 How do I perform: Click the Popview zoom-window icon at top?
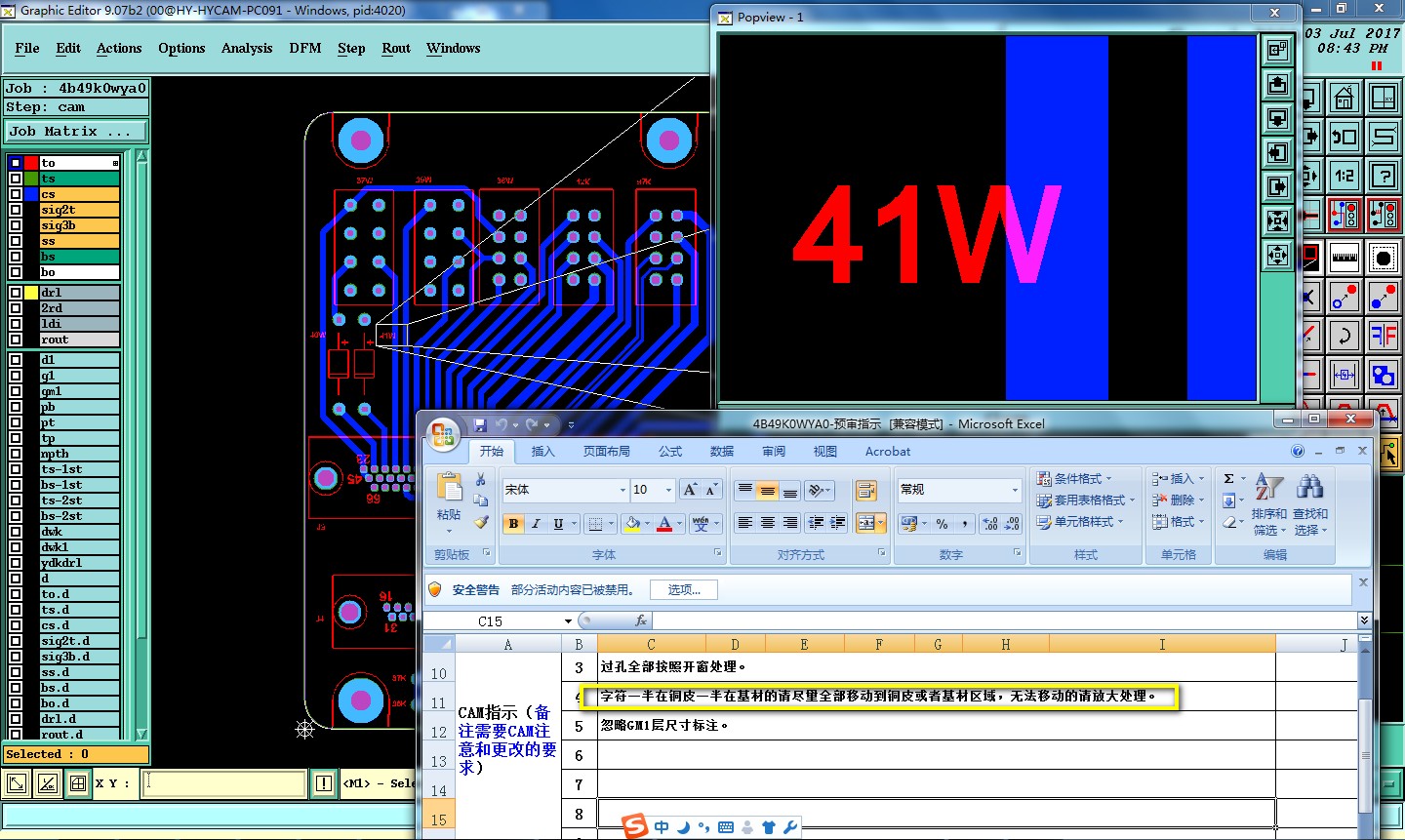tap(1277, 51)
